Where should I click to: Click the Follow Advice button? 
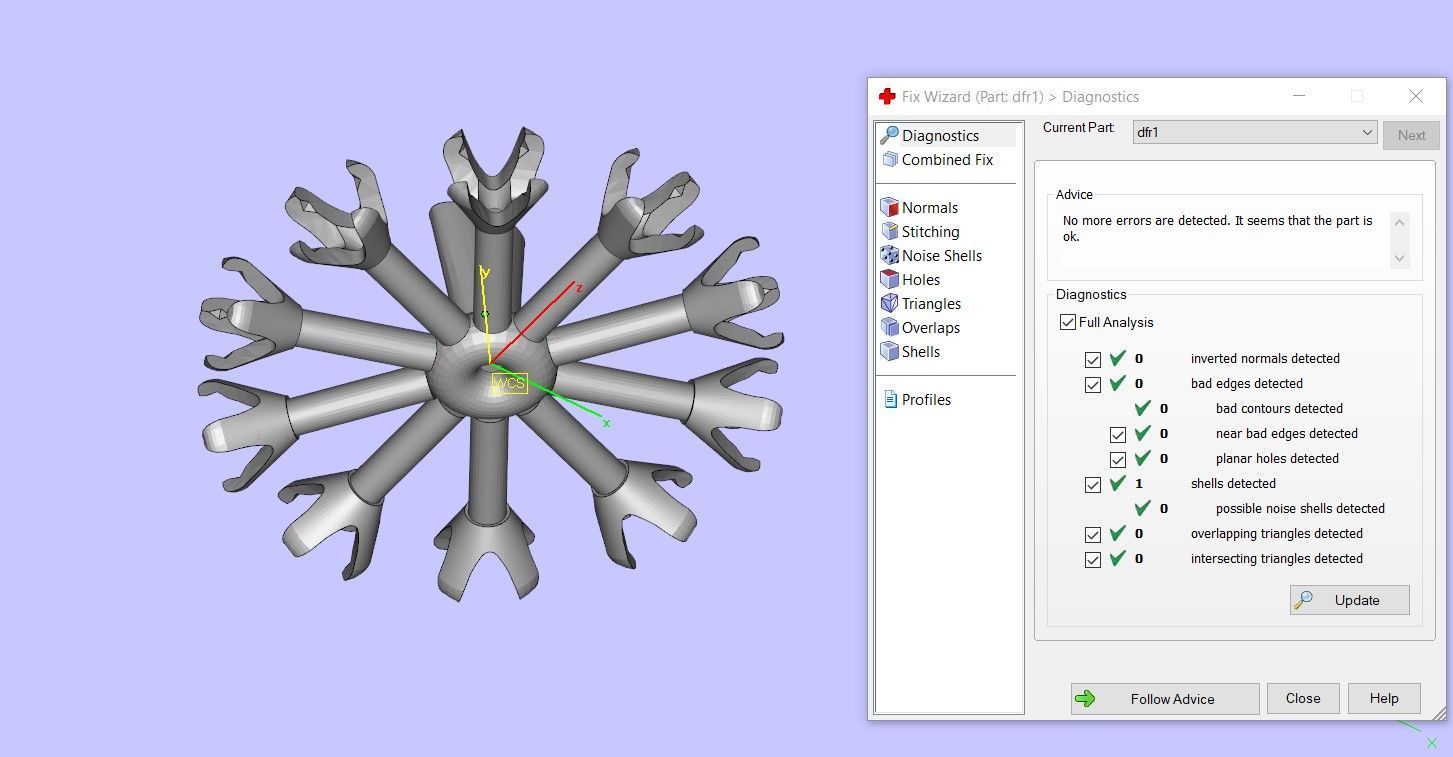(x=1165, y=698)
